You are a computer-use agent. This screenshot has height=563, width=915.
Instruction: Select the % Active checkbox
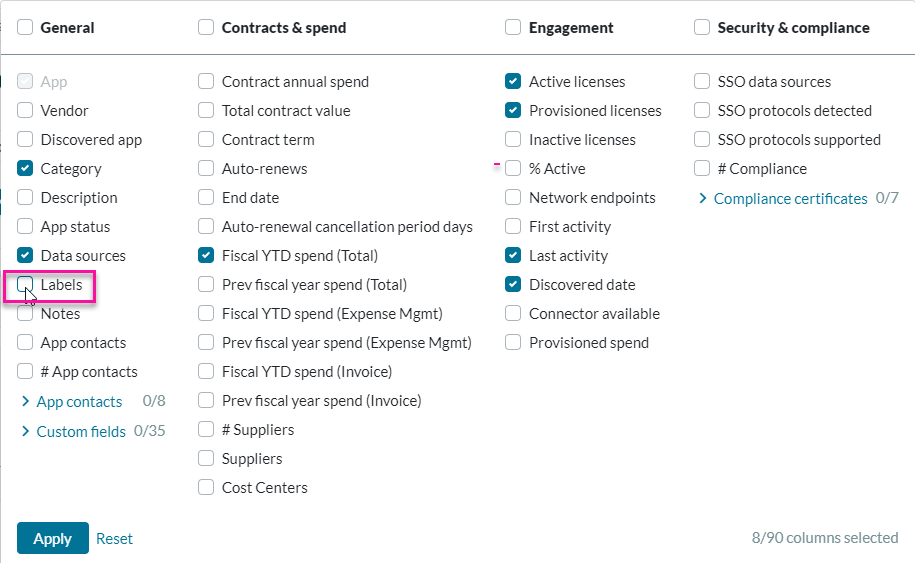coord(513,169)
